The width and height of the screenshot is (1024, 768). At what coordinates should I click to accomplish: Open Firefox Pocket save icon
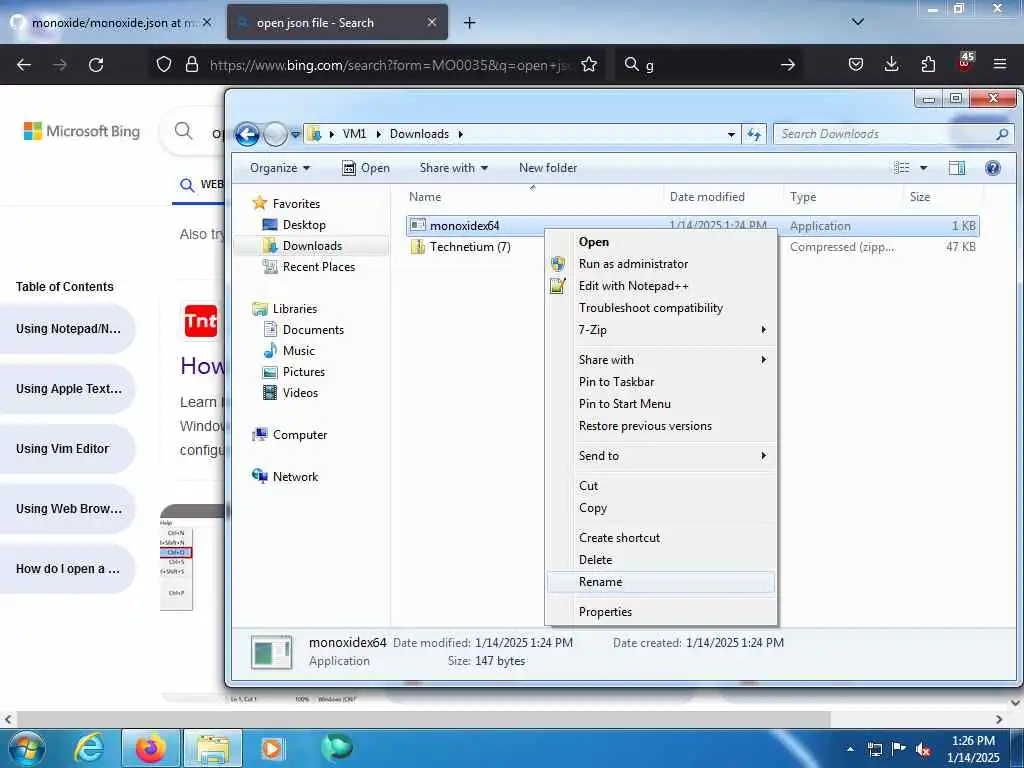point(856,64)
